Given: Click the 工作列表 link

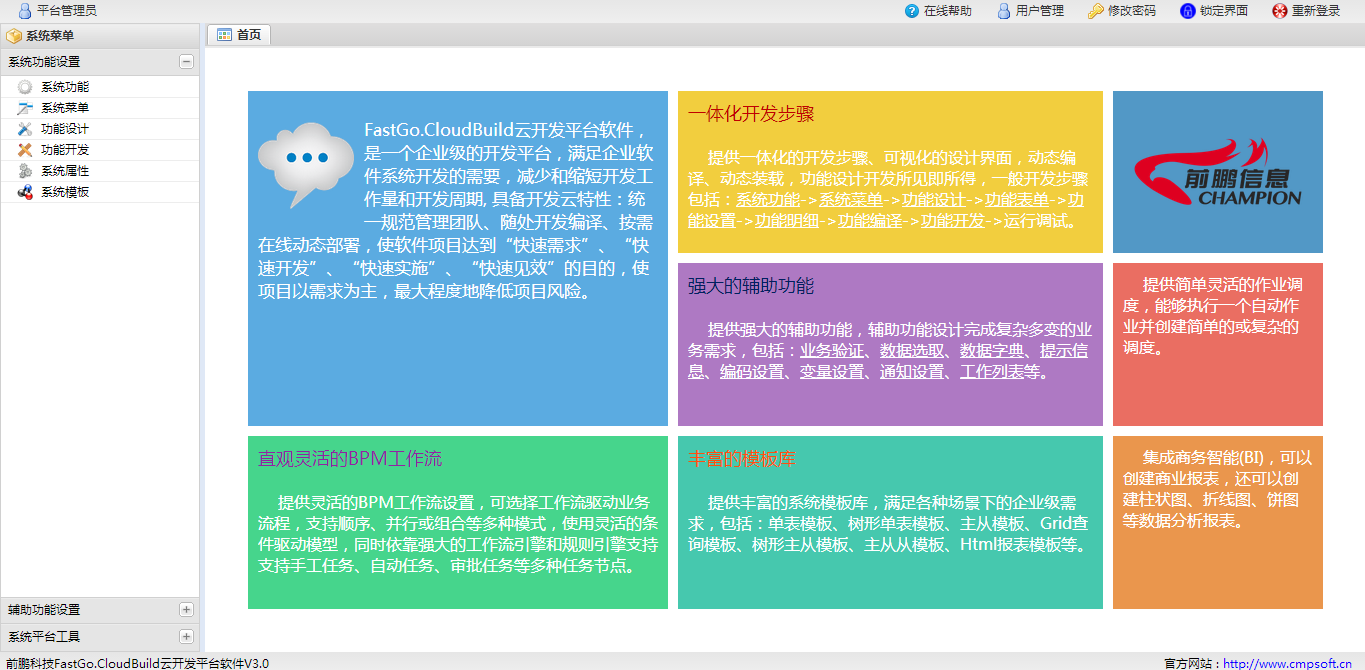Looking at the screenshot, I should [x=992, y=372].
